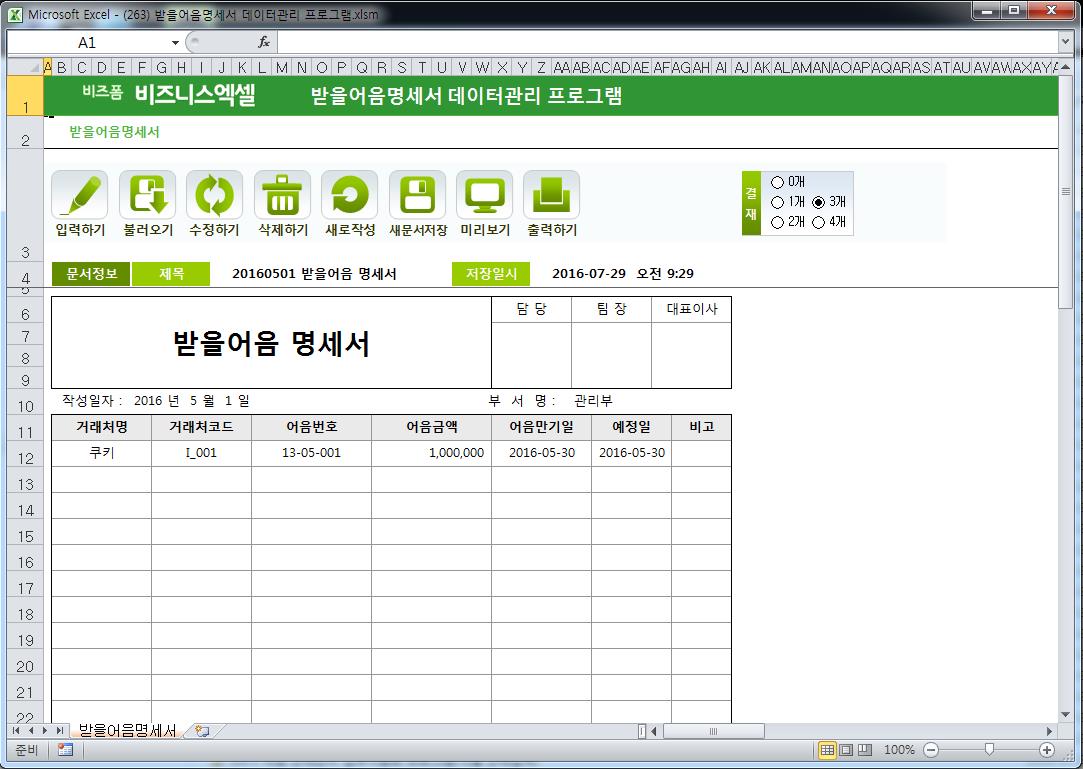The width and height of the screenshot is (1083, 769).
Task: Open the Name Box dropdown arrow
Action: (175, 43)
